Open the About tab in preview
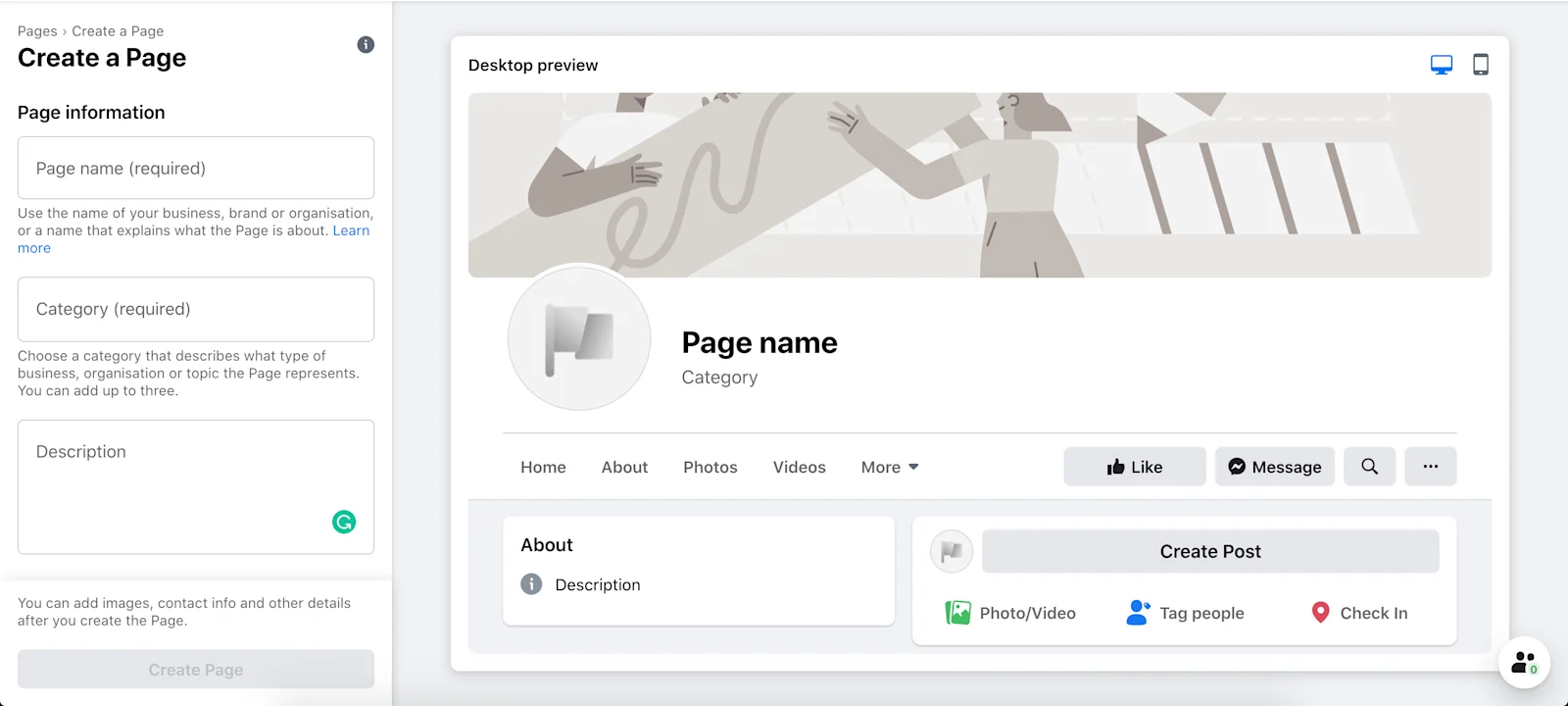Screen dimensions: 1568x706 [624, 468]
